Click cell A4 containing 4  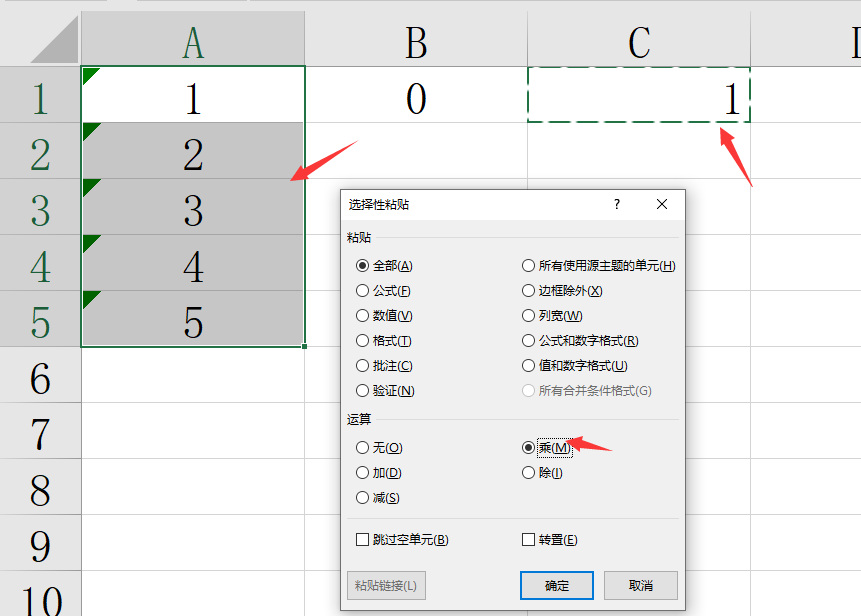click(193, 263)
